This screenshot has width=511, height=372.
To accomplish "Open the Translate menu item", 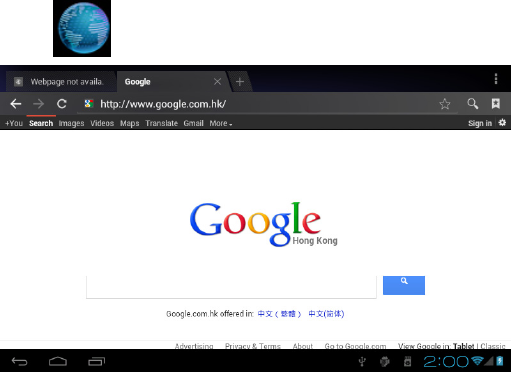I will (x=161, y=123).
